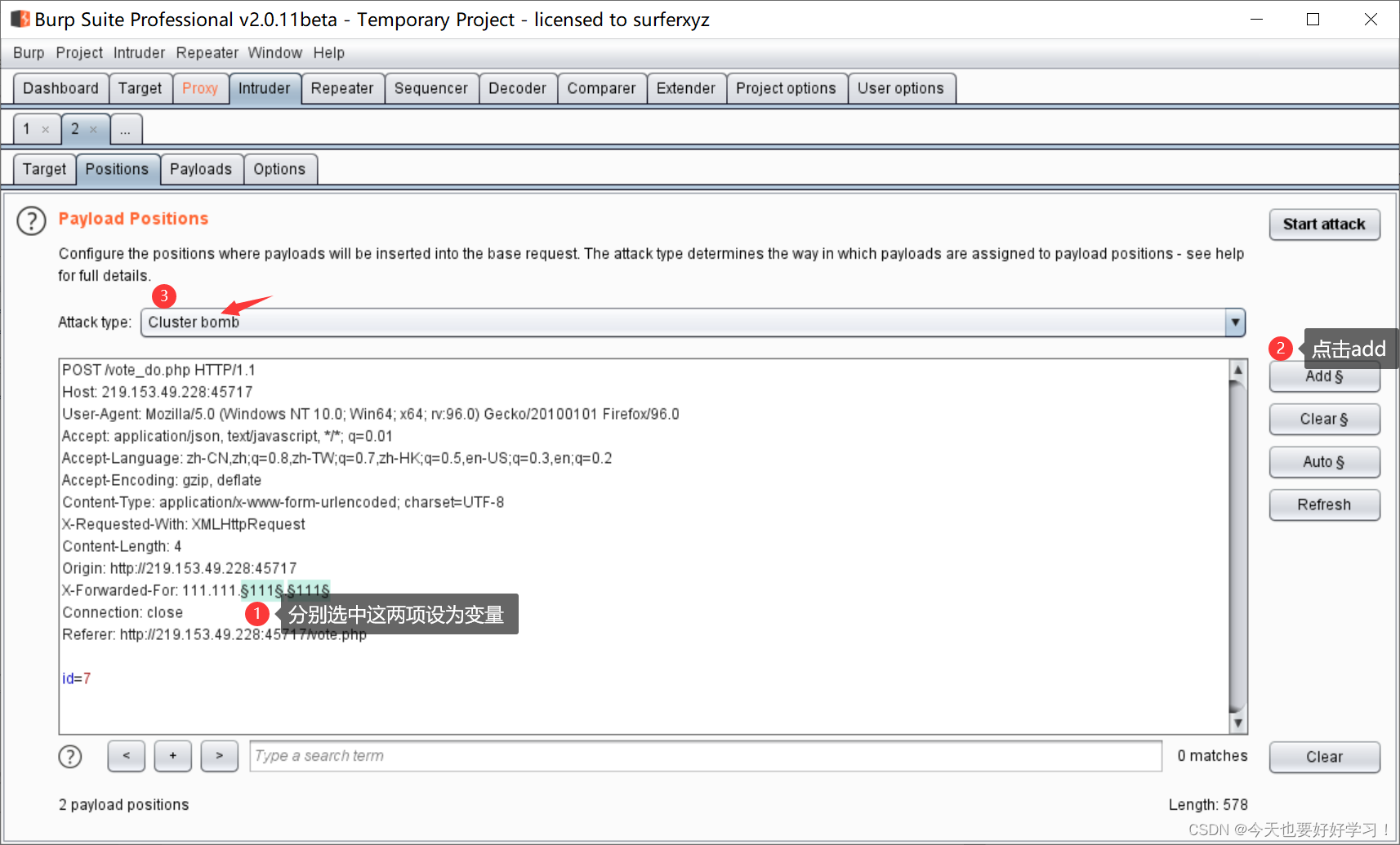1400x845 pixels.
Task: Open the User options tab
Action: click(x=901, y=88)
